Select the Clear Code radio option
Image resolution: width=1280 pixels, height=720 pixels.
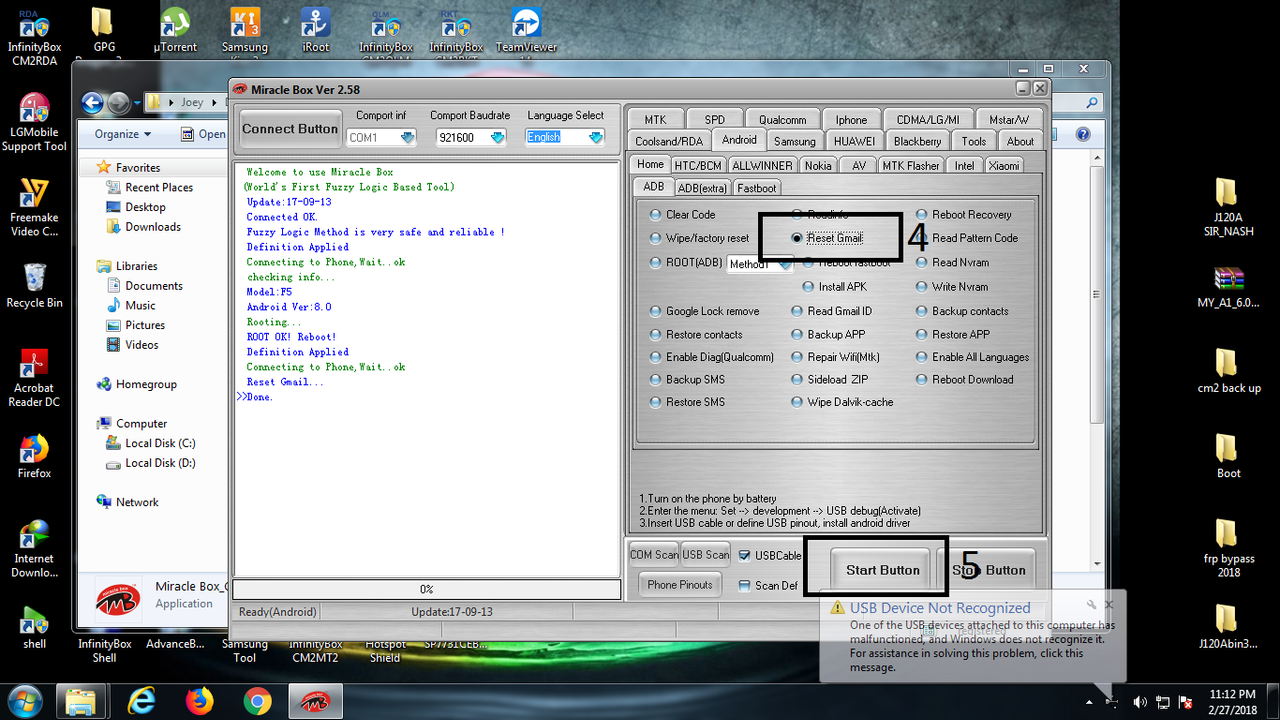point(655,214)
